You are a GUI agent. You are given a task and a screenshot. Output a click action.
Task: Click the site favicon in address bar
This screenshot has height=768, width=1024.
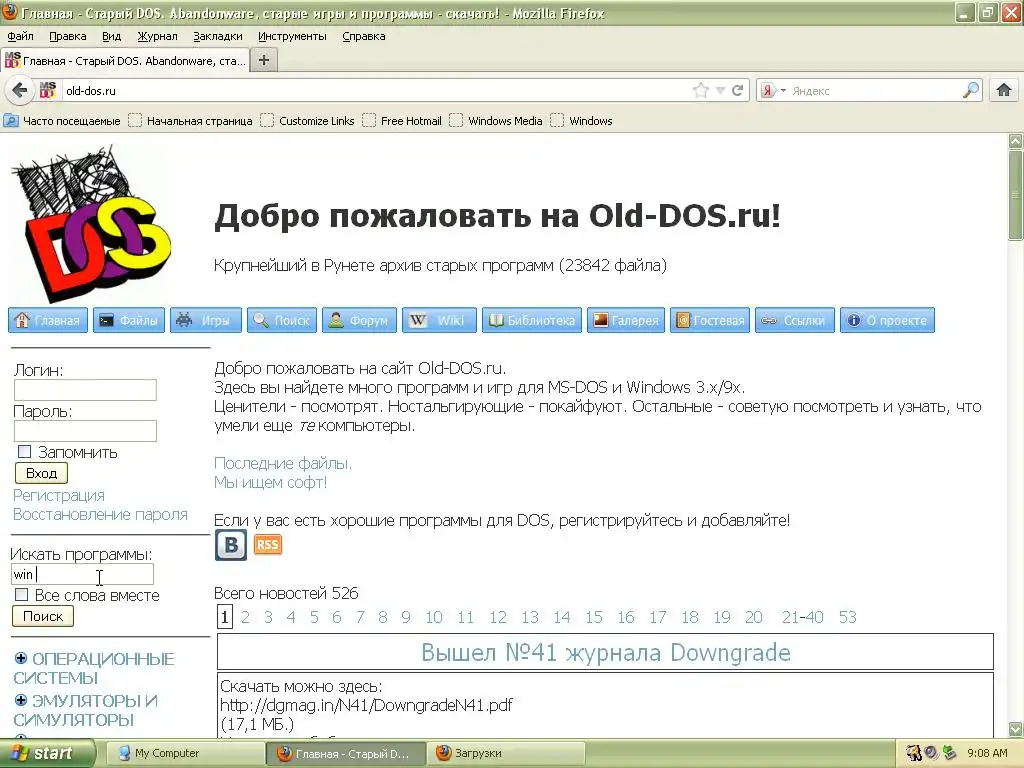(48, 90)
